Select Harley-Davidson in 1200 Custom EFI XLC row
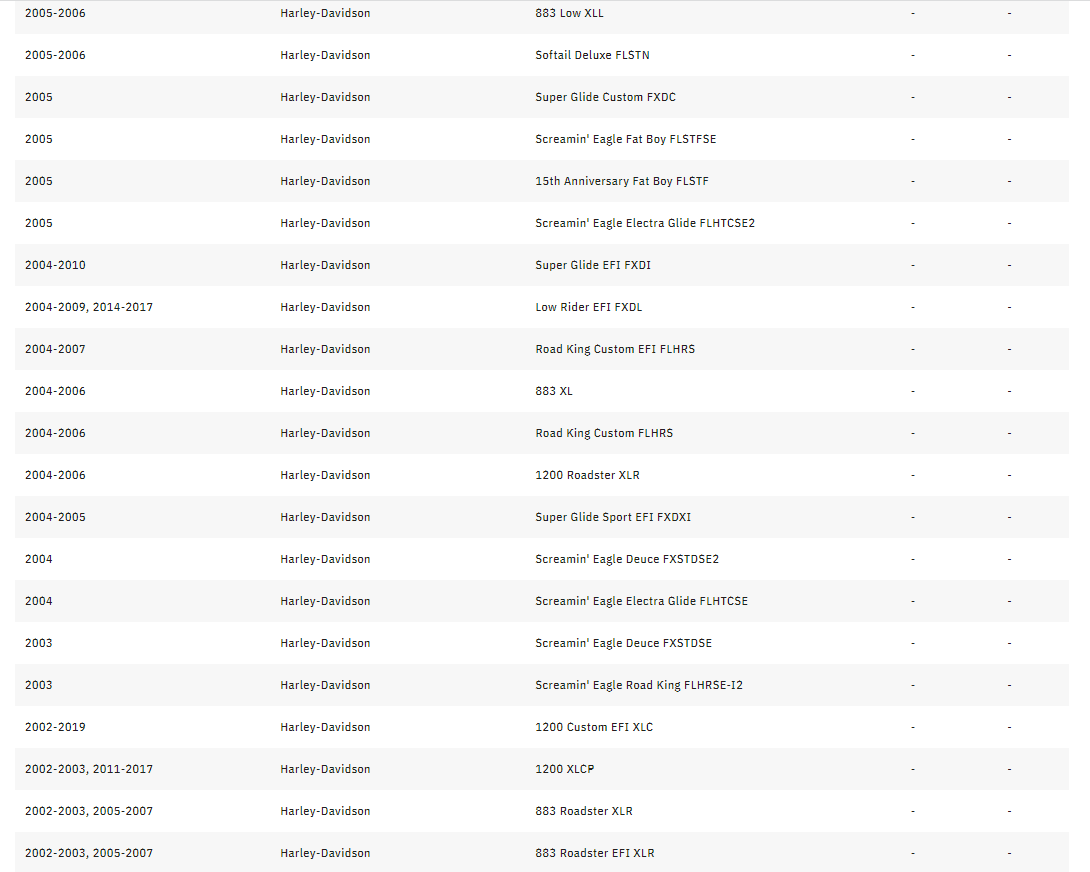 point(325,727)
